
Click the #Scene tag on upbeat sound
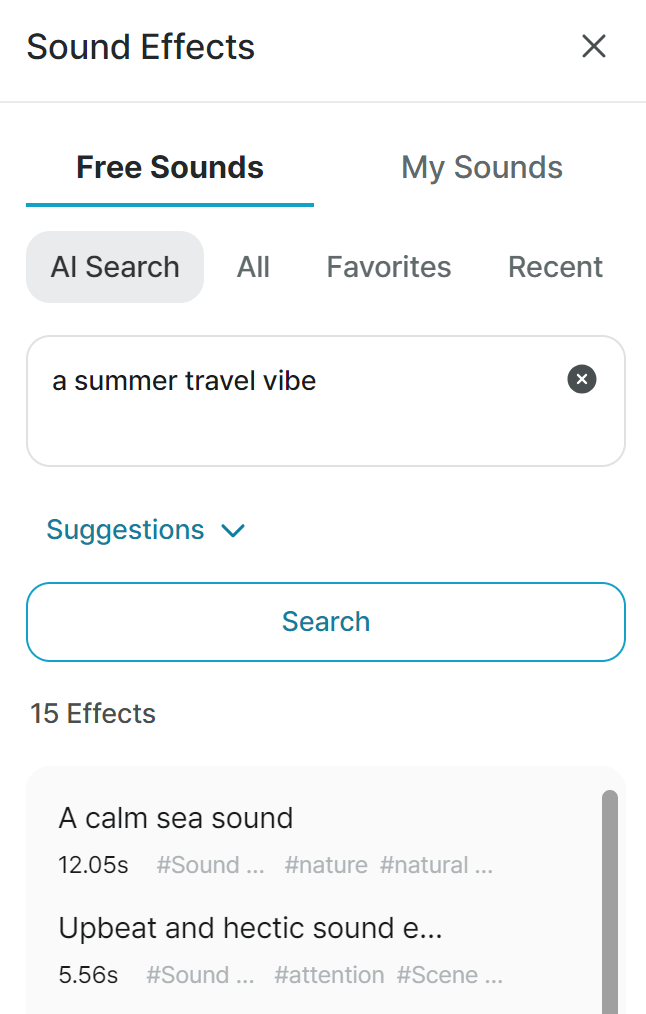[450, 975]
